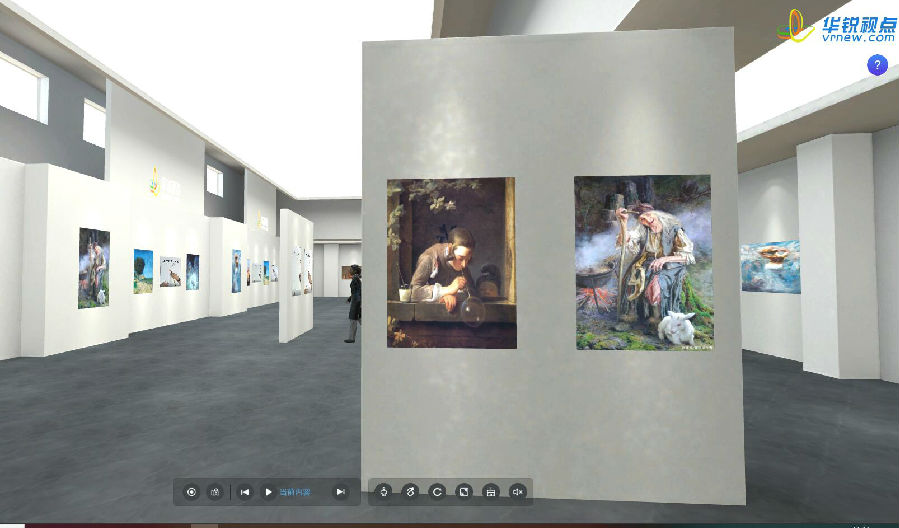Click the screenshot camera icon in toolbar
Image resolution: width=899 pixels, height=528 pixels.
point(215,492)
